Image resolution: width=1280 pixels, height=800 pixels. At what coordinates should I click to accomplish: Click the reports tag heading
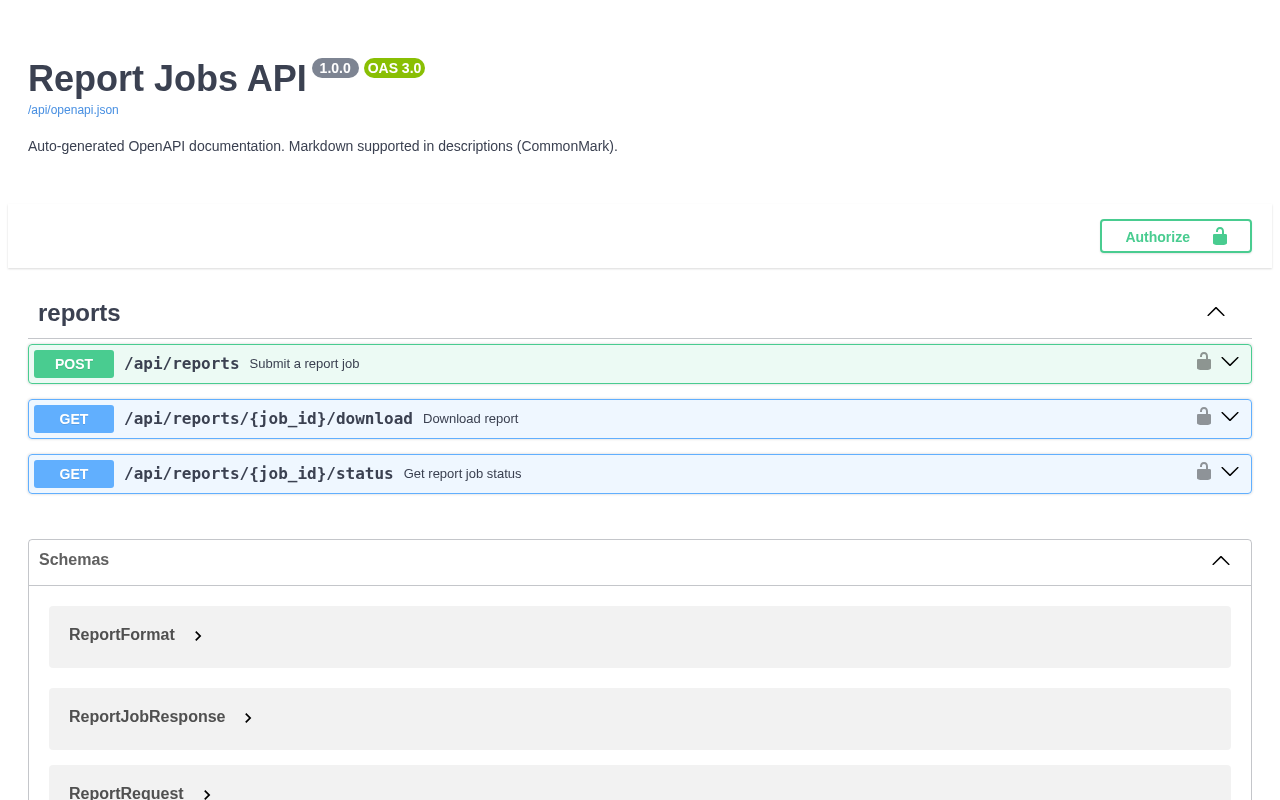pyautogui.click(x=79, y=313)
